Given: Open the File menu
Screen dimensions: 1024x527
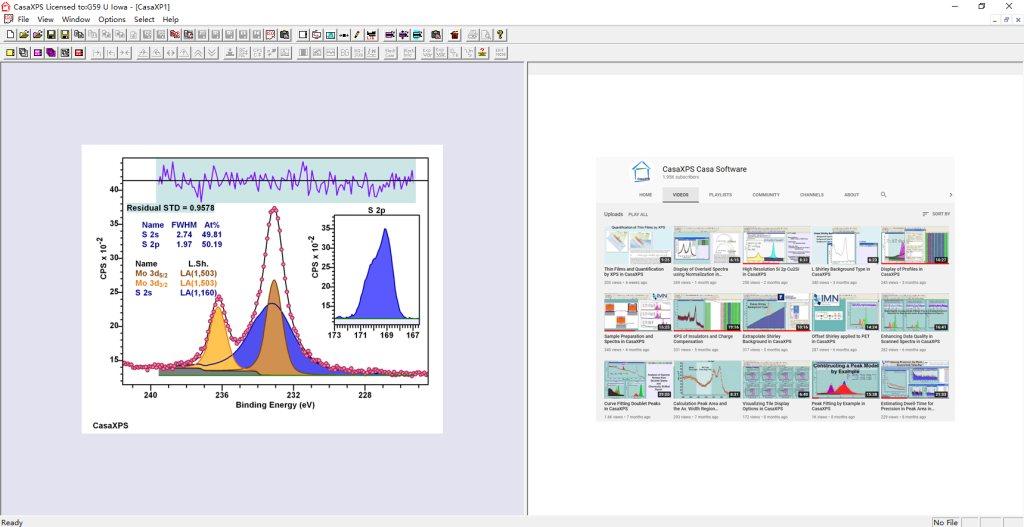Looking at the screenshot, I should 24,20.
